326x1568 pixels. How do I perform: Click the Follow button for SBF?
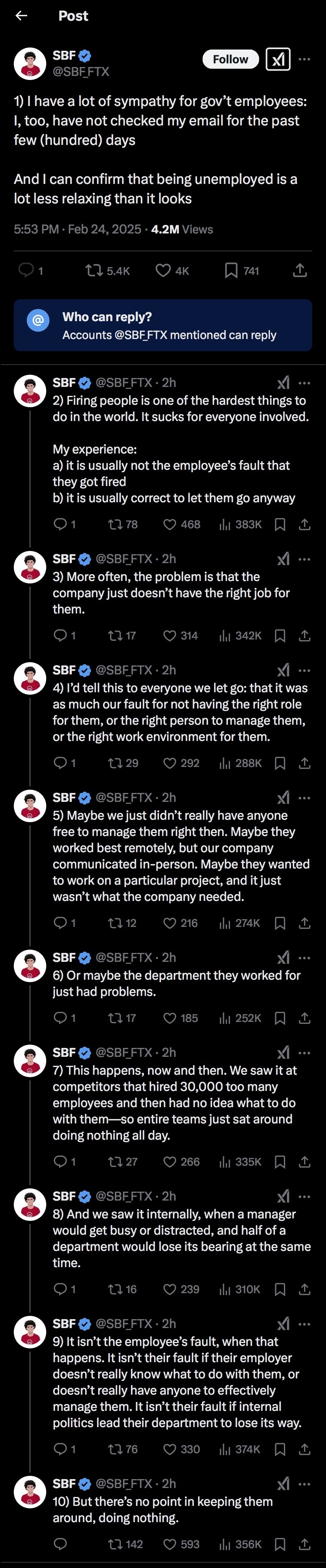pos(230,59)
